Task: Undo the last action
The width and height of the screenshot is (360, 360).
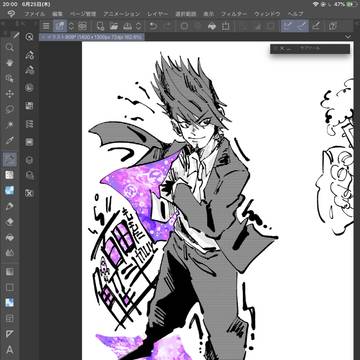Action: (153, 26)
